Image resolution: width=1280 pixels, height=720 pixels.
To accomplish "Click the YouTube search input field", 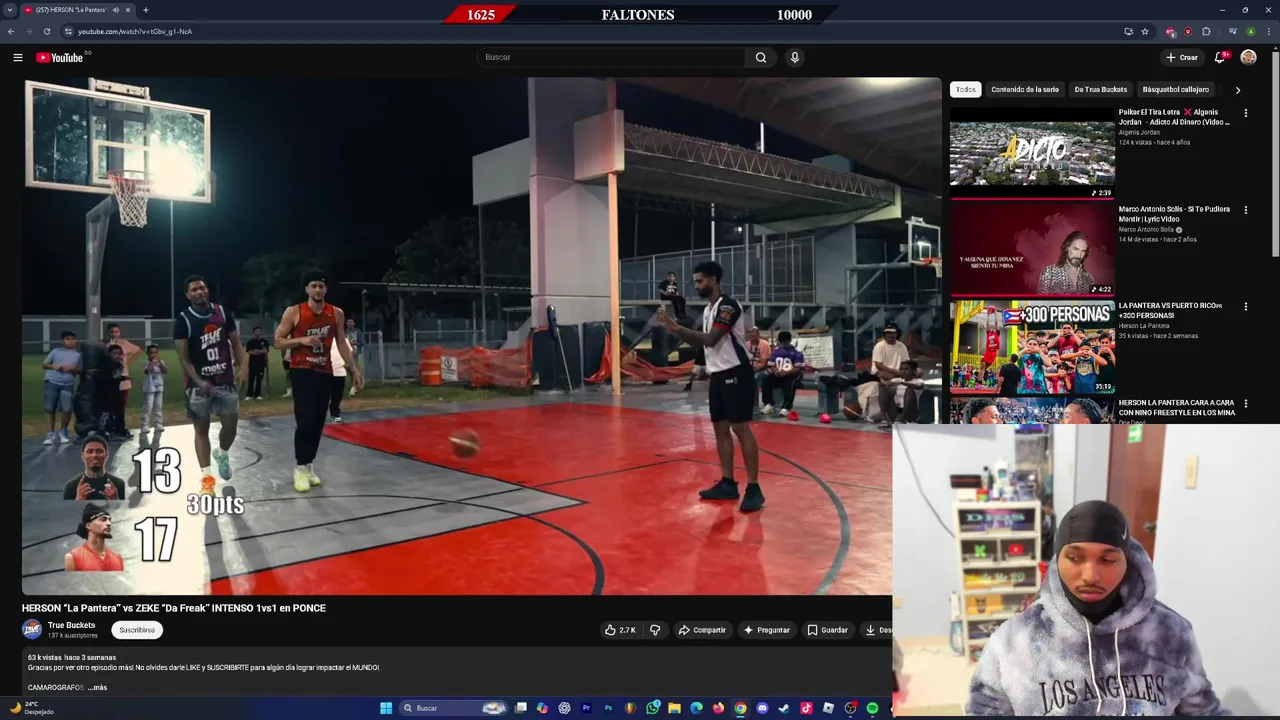I will click(x=612, y=57).
